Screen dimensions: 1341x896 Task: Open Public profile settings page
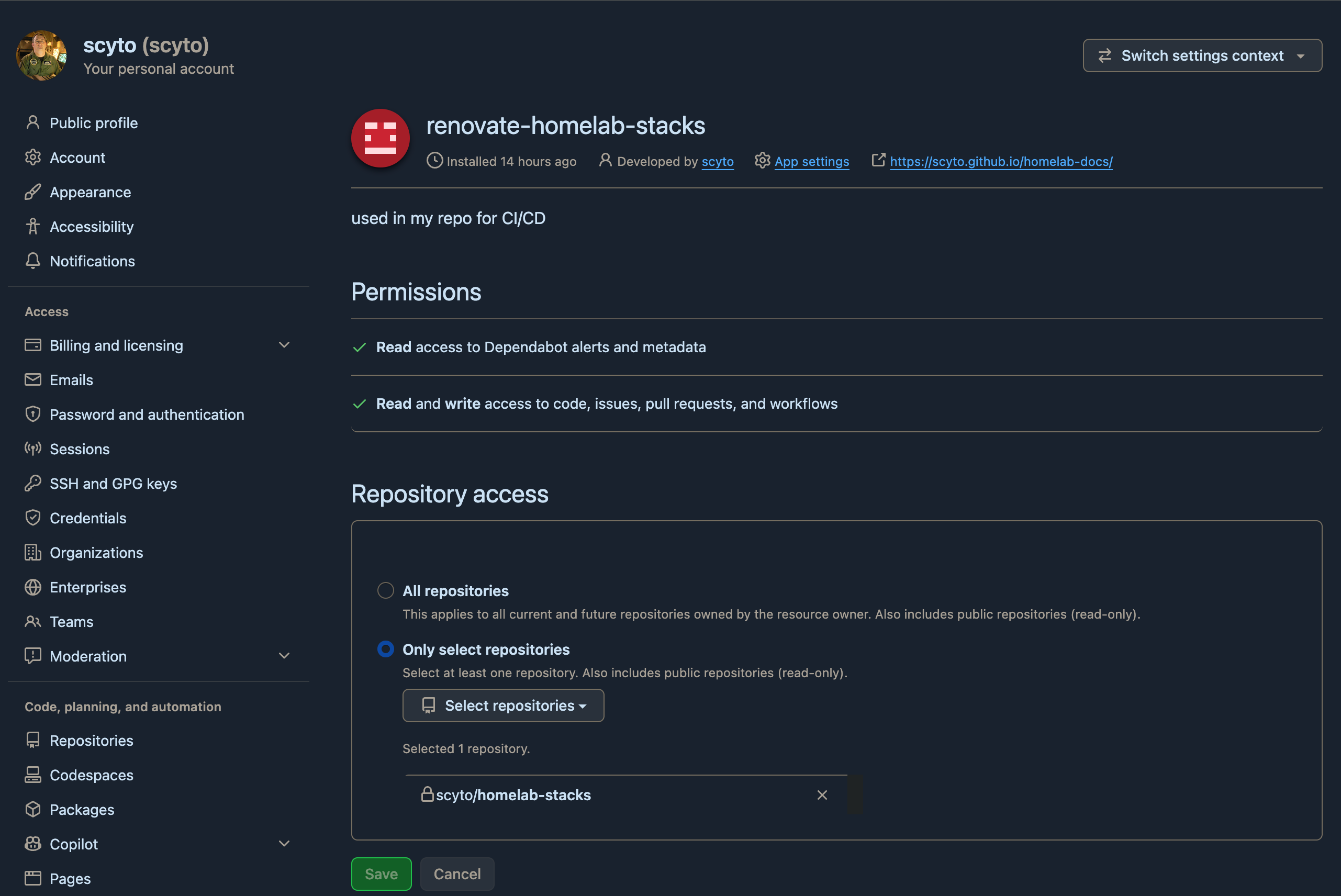pos(94,123)
